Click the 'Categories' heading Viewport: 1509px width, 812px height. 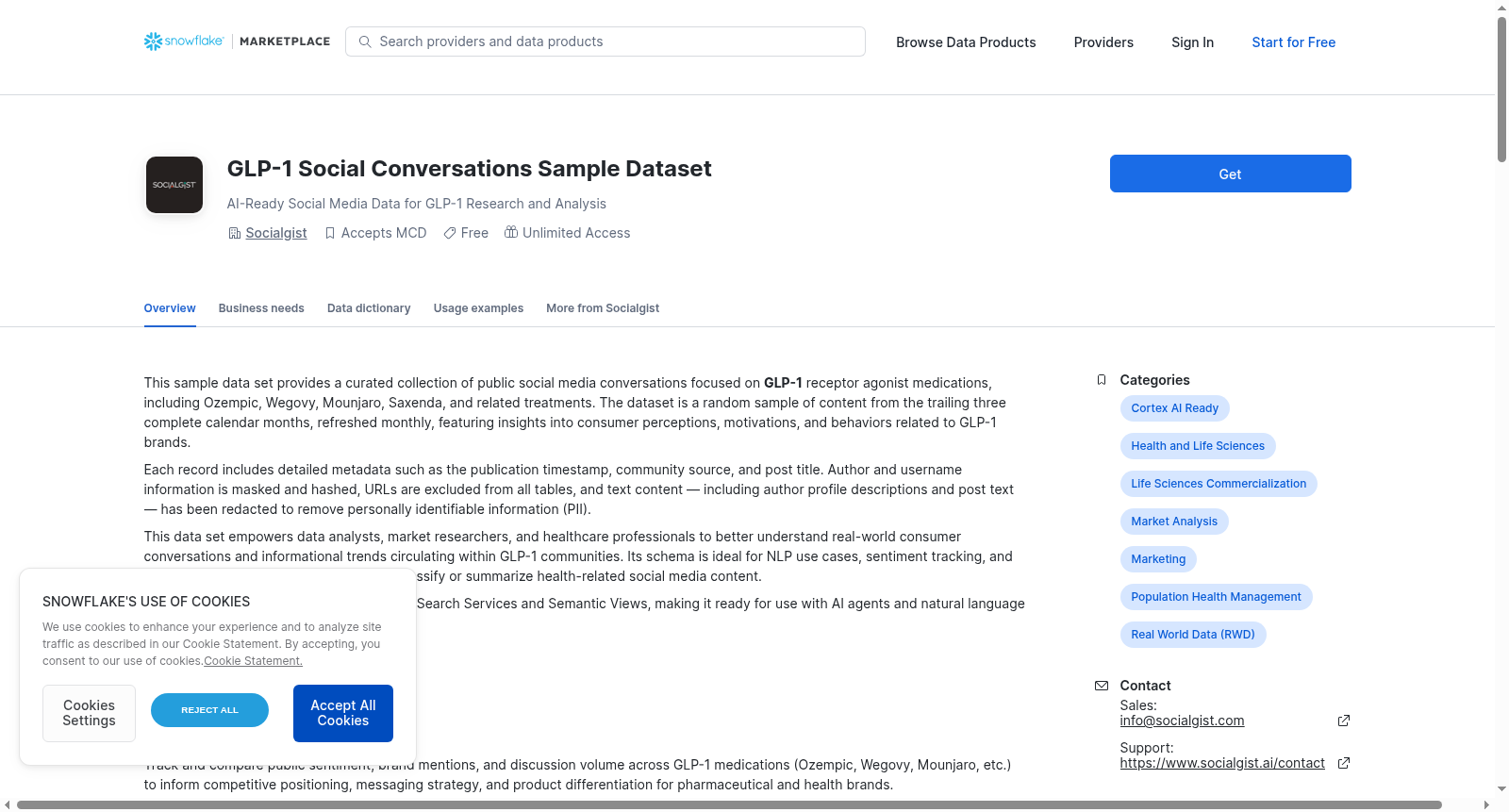tap(1154, 380)
